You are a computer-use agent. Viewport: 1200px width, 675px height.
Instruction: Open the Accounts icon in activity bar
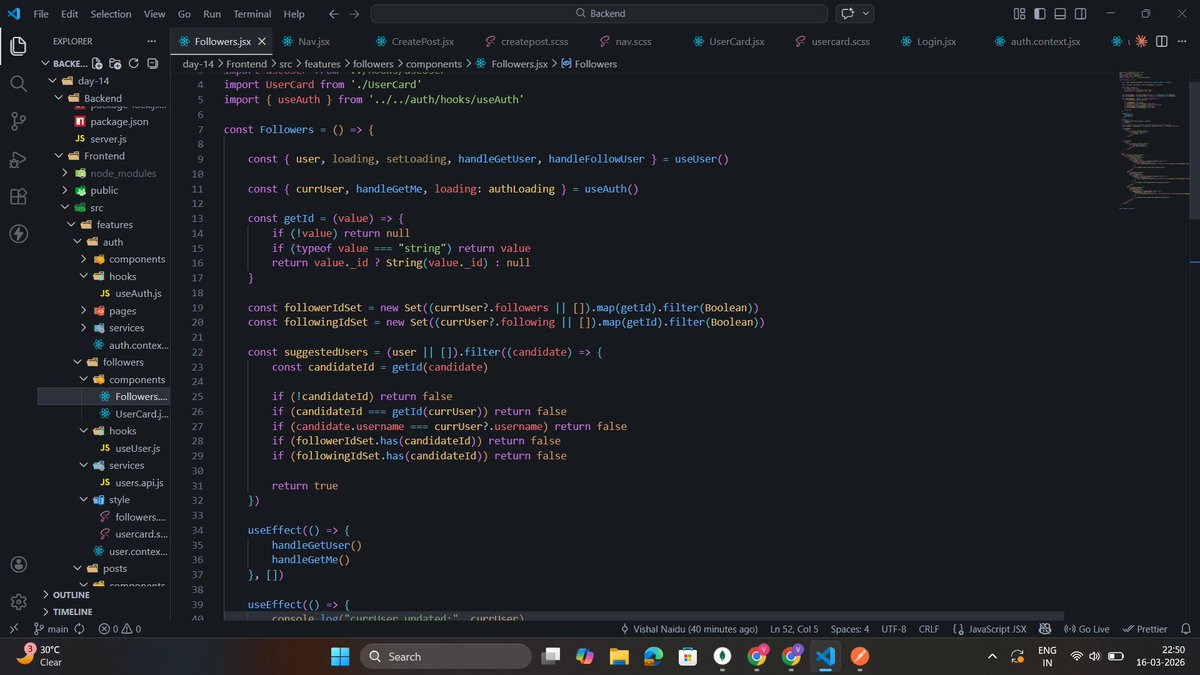tap(18, 564)
